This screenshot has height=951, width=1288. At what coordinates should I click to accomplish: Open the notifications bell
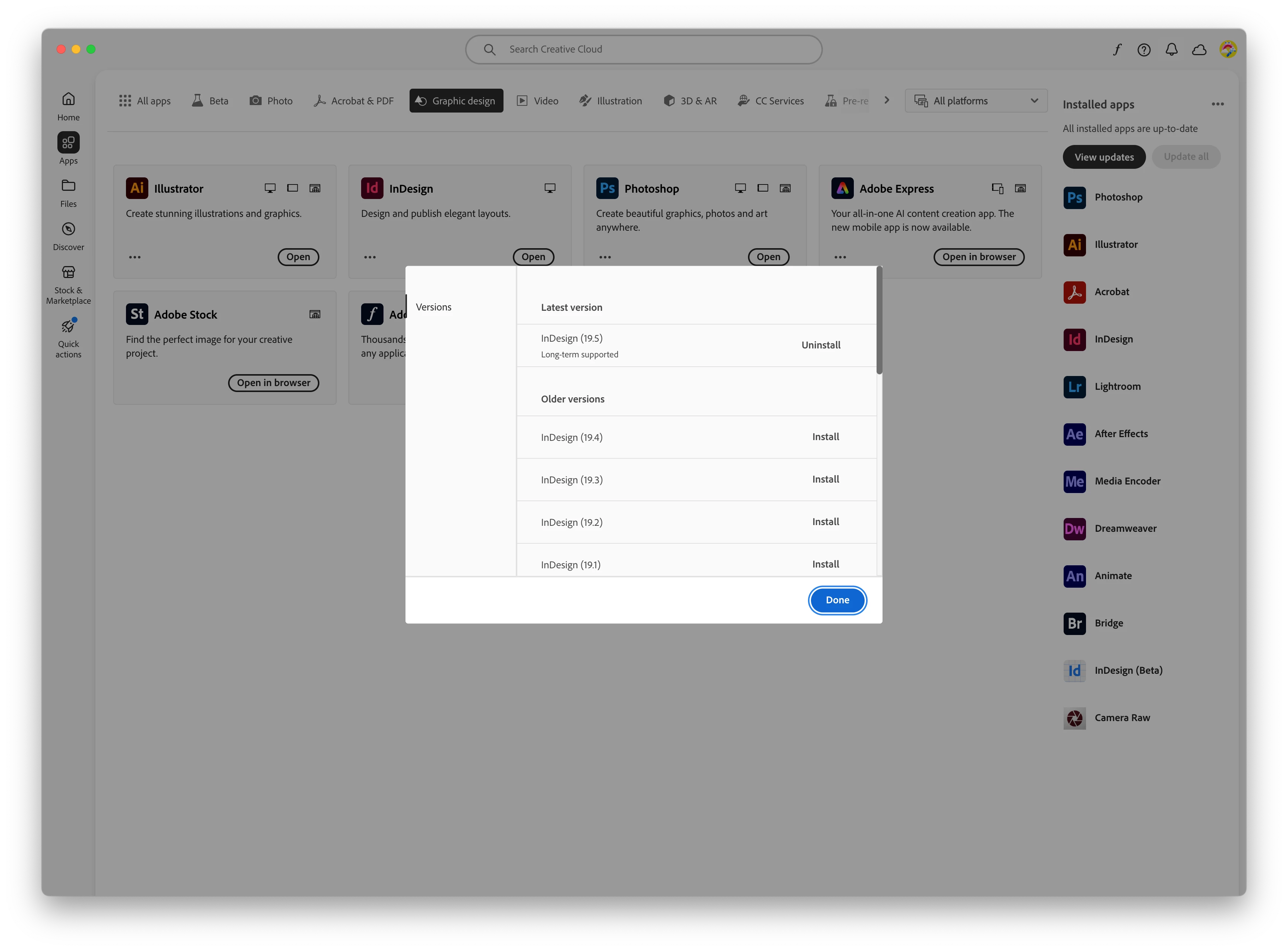tap(1171, 50)
